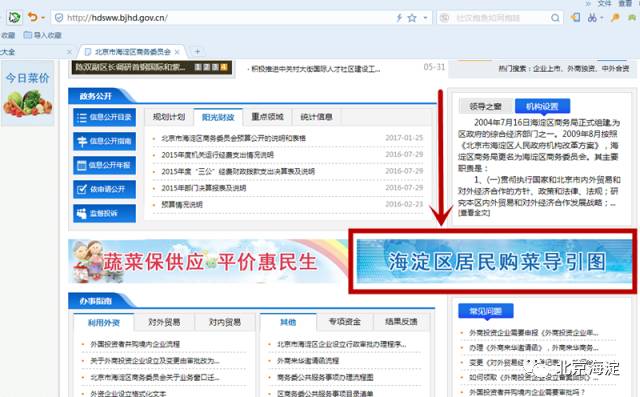Switch to the 统计信息 tab

click(316, 117)
